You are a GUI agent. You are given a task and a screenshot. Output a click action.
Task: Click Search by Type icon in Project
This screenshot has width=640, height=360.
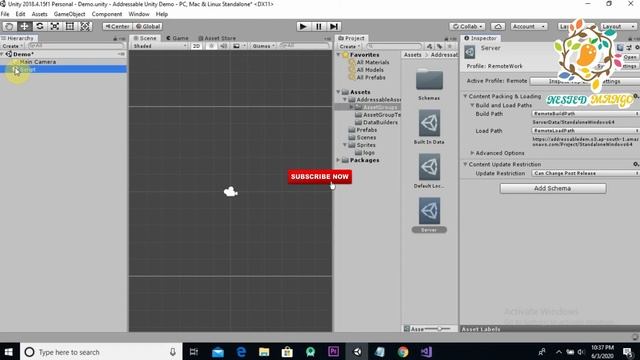[x=429, y=46]
